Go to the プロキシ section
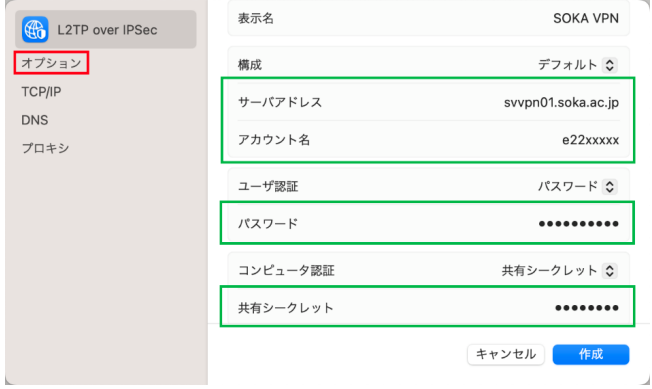652x389 pixels. point(45,148)
